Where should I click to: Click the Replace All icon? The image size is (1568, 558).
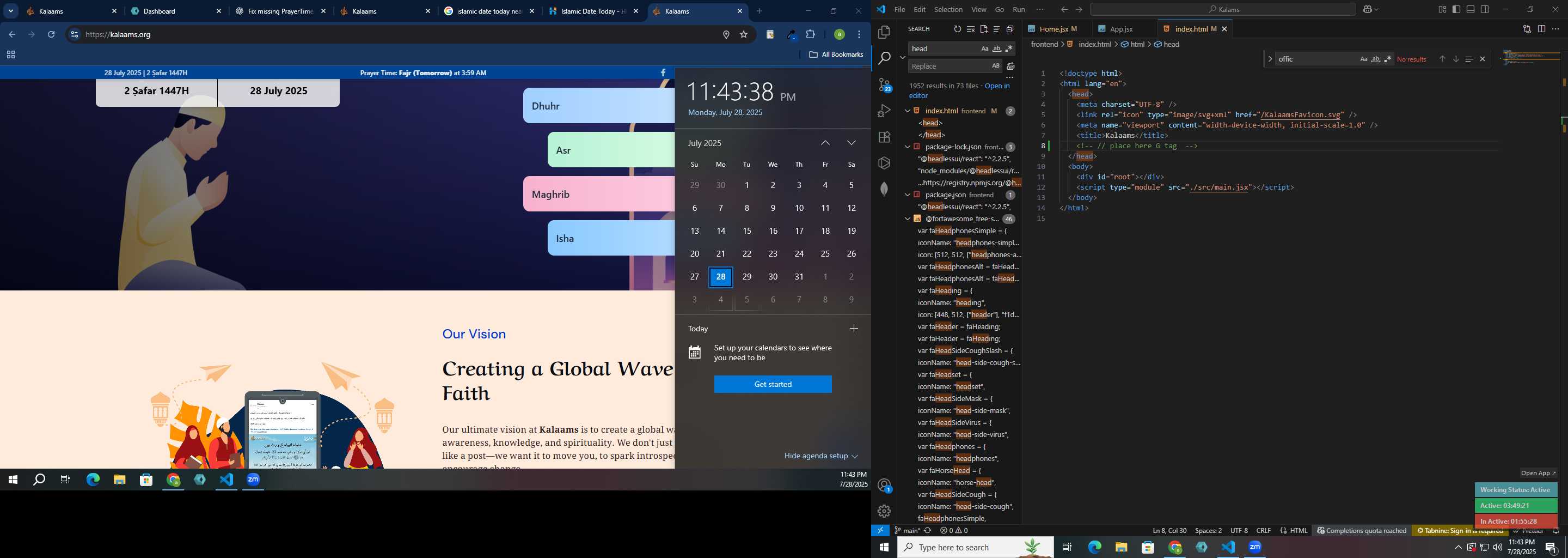pyautogui.click(x=1011, y=66)
